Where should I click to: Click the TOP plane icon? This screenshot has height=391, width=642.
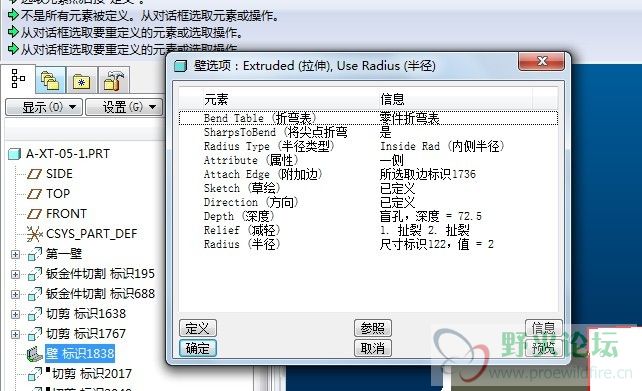coord(34,194)
